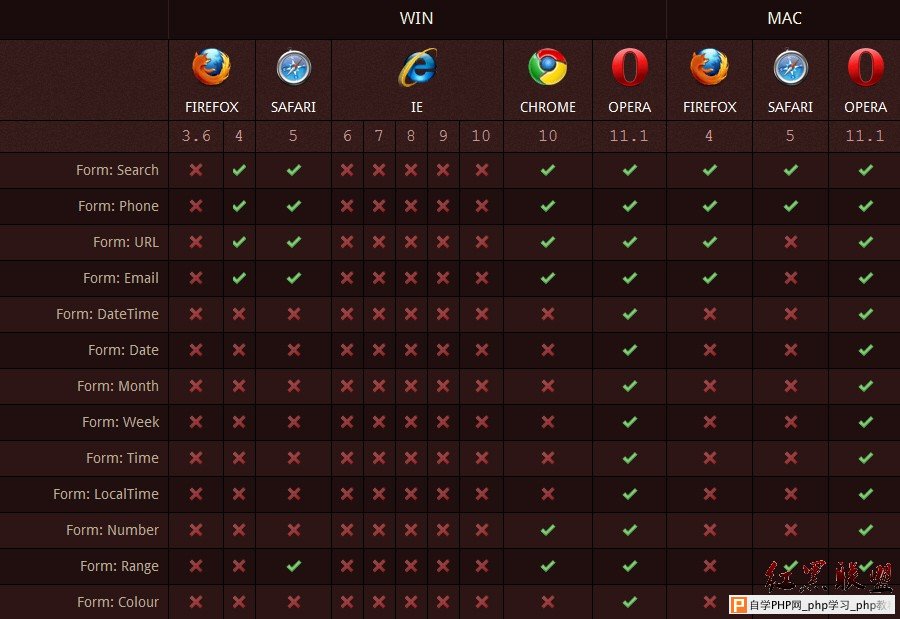Image resolution: width=900 pixels, height=619 pixels.
Task: Click Form: Phone check under MAC Safari 5
Action: point(790,206)
